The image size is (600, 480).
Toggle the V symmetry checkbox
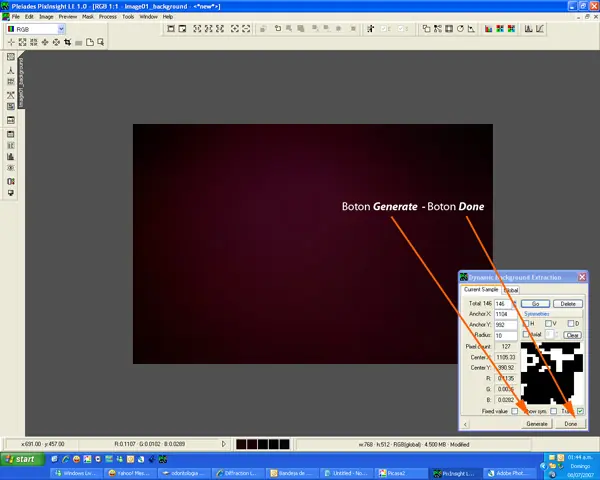pyautogui.click(x=548, y=323)
